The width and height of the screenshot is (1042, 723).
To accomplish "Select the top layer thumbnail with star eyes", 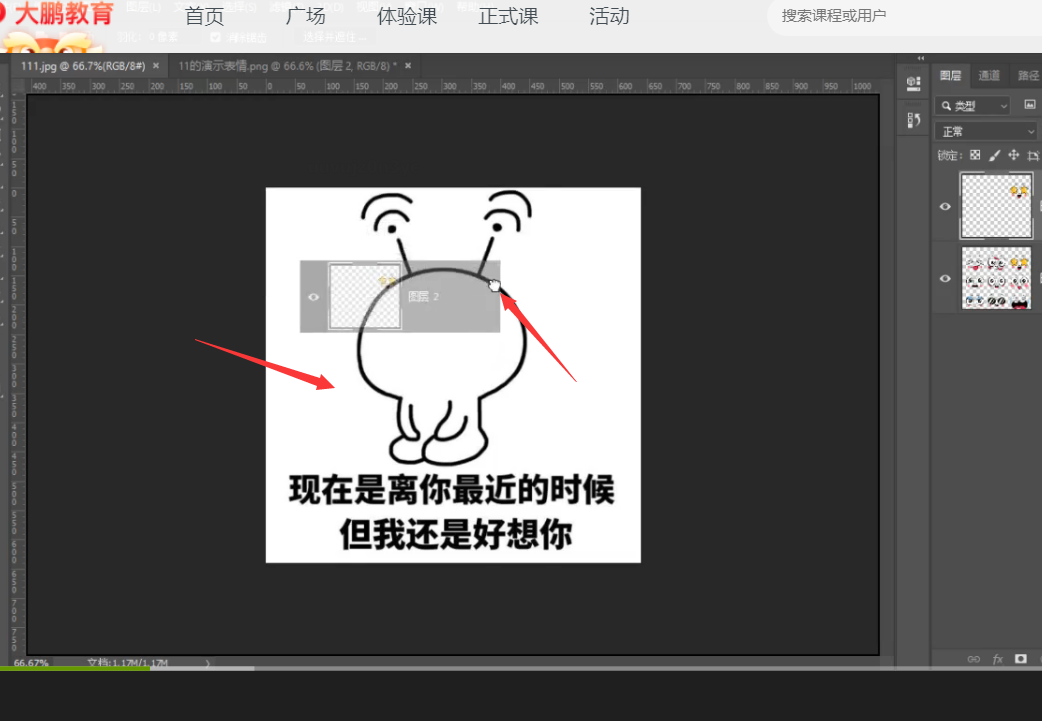I will pos(996,205).
